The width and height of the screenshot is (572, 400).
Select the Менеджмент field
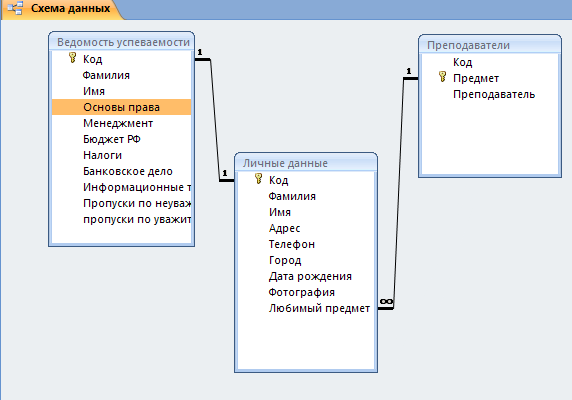(121, 123)
